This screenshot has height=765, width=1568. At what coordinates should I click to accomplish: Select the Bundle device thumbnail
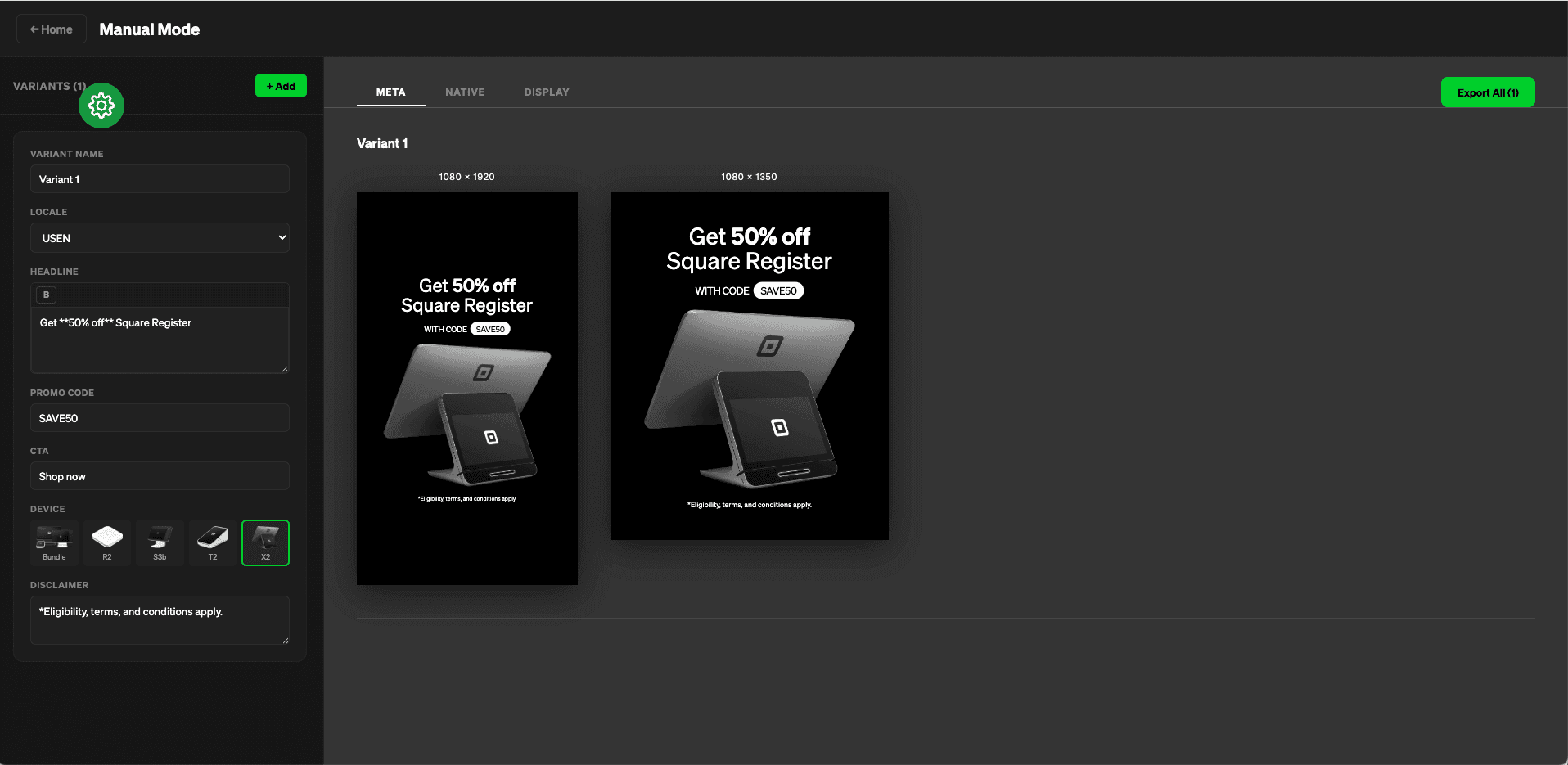pos(54,542)
